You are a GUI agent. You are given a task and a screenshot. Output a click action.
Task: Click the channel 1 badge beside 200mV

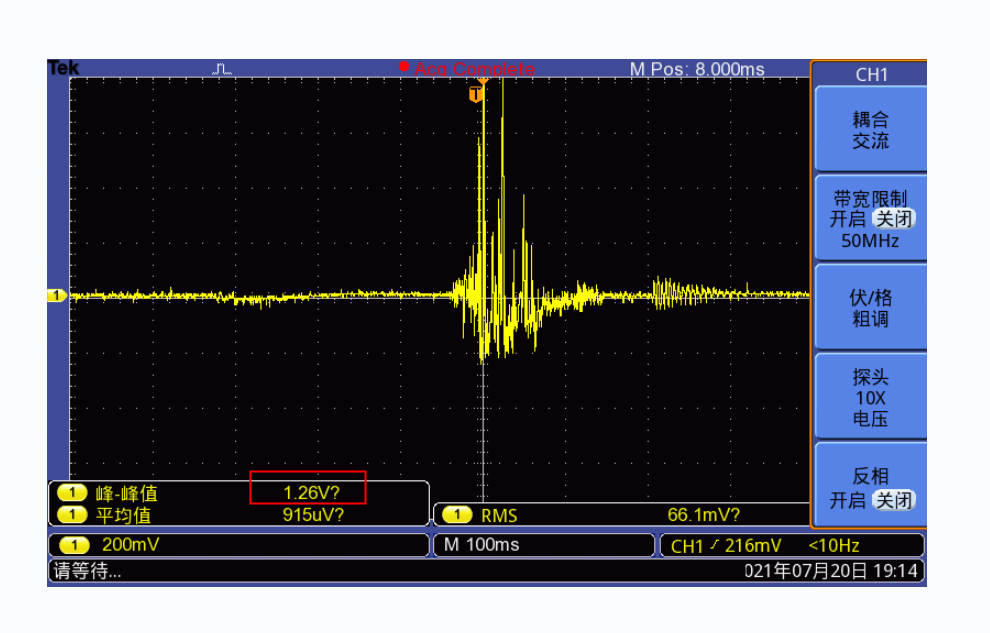coord(75,545)
